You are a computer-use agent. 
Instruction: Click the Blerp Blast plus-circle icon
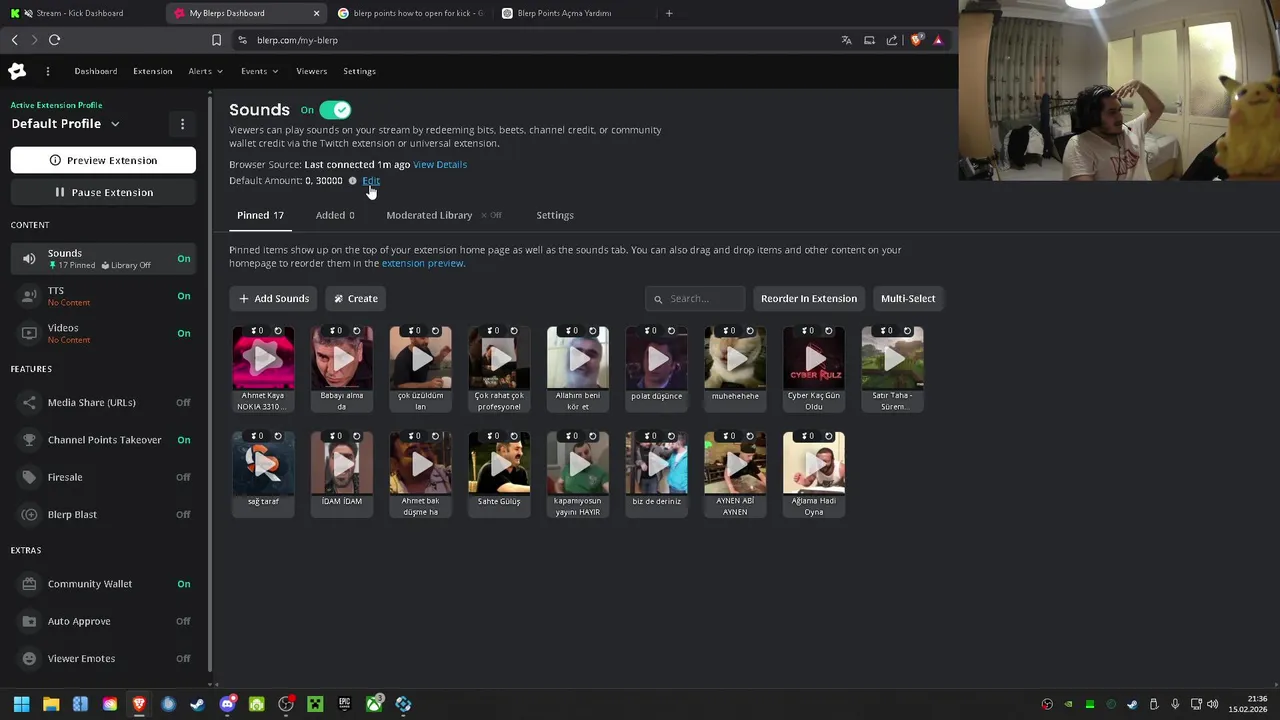click(29, 515)
